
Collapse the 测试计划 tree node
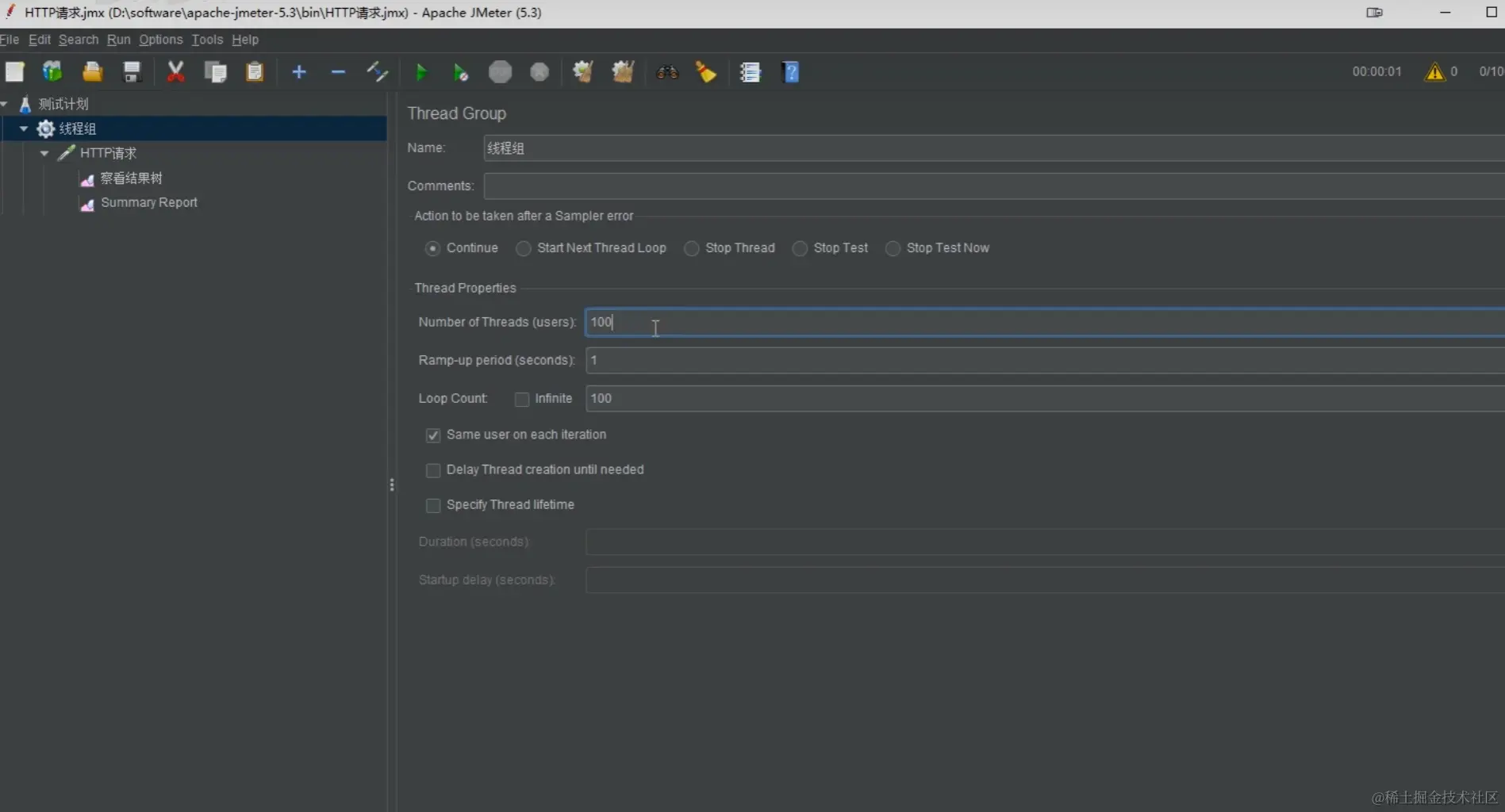4,104
